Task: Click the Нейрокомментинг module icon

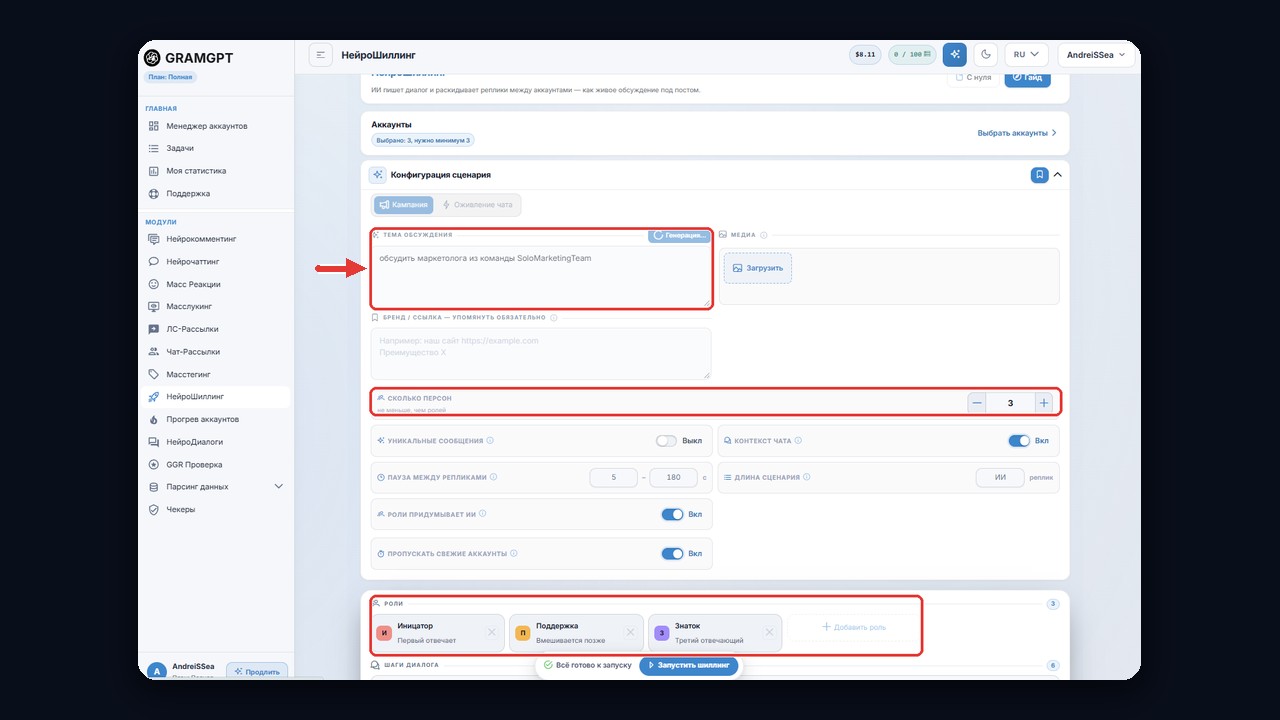Action: 154,239
